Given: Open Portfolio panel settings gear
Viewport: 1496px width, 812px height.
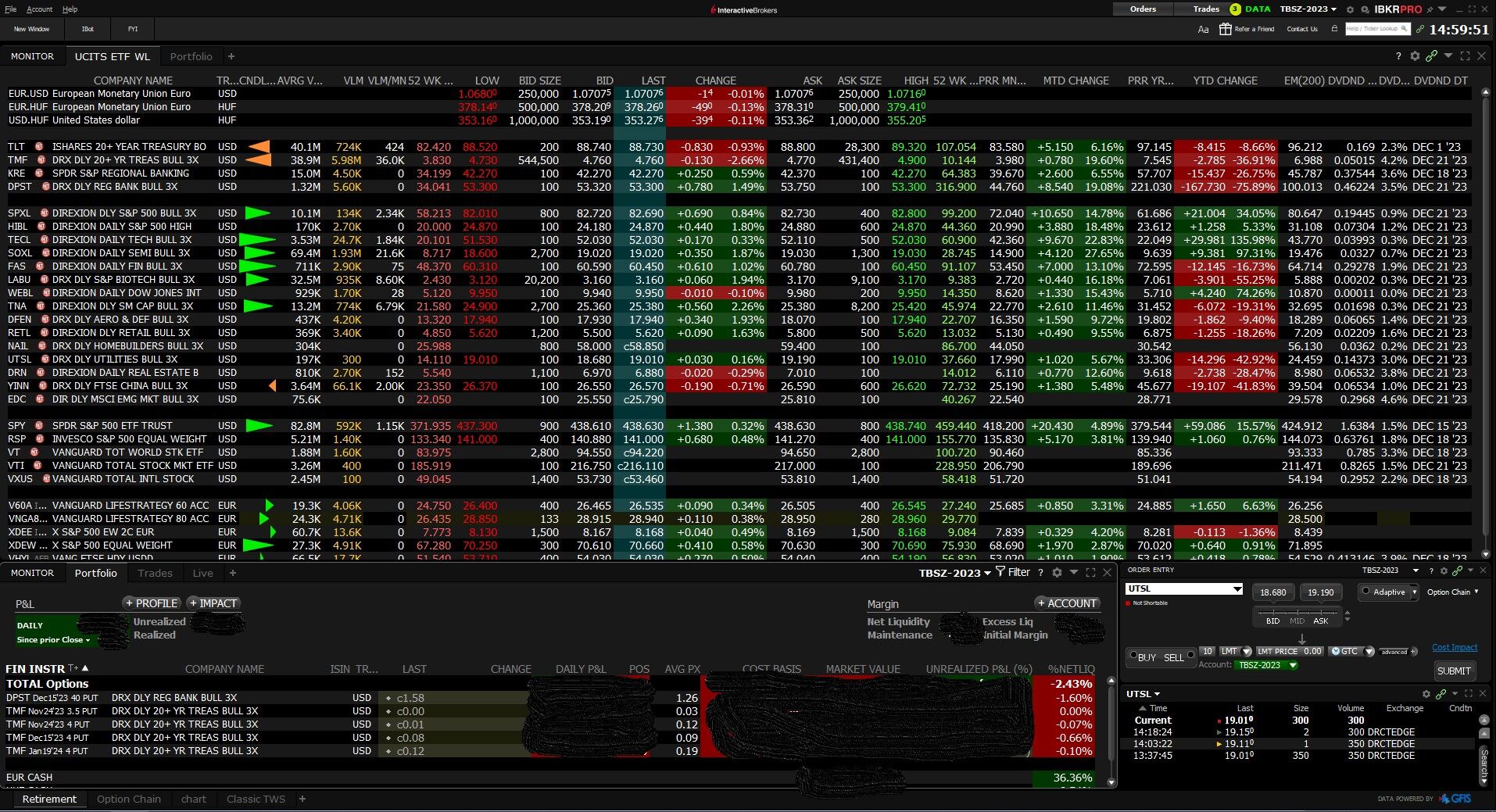Looking at the screenshot, I should [1057, 573].
